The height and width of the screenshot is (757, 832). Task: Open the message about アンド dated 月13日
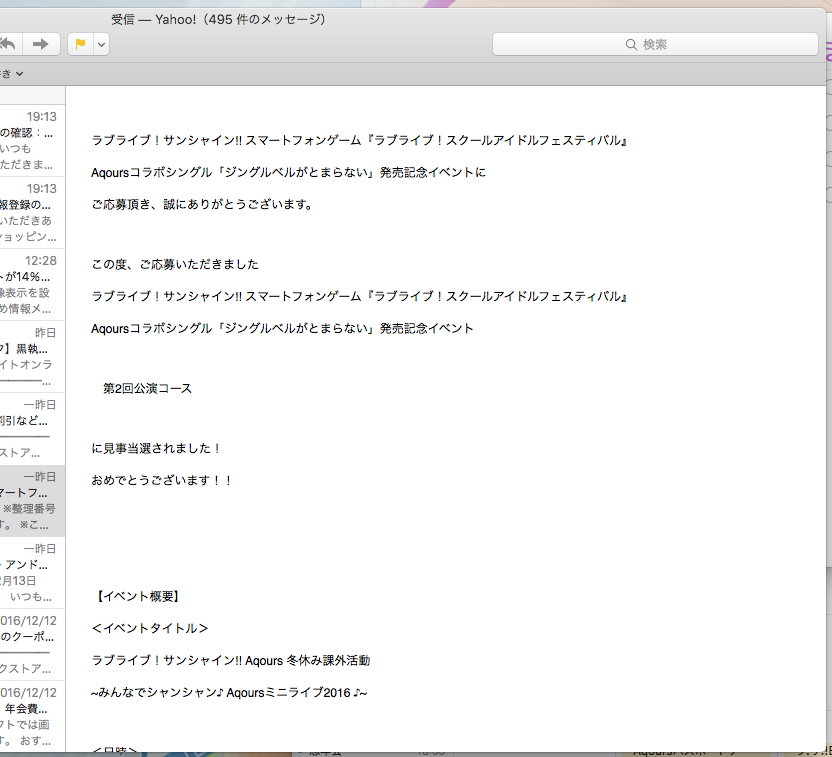tap(32, 573)
